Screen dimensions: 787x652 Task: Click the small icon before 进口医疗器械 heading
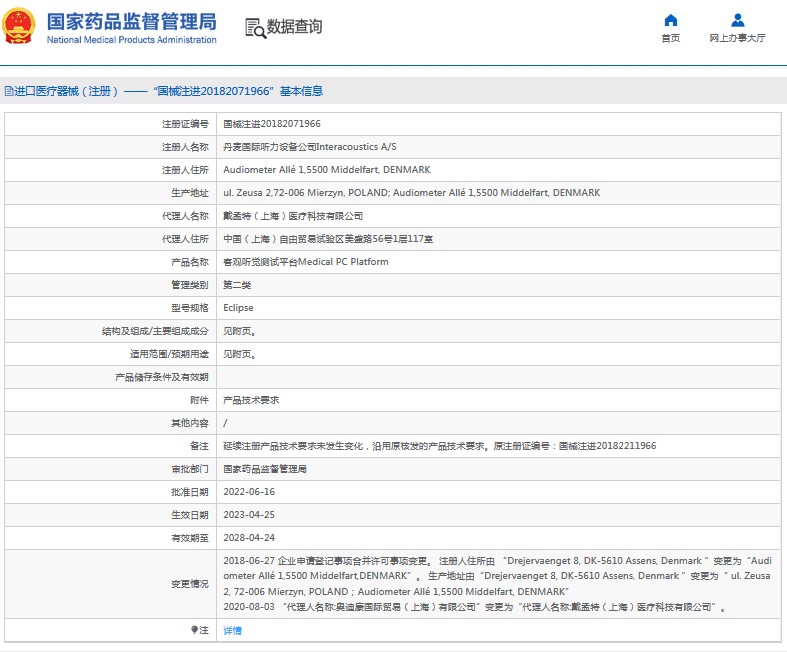(x=7, y=91)
